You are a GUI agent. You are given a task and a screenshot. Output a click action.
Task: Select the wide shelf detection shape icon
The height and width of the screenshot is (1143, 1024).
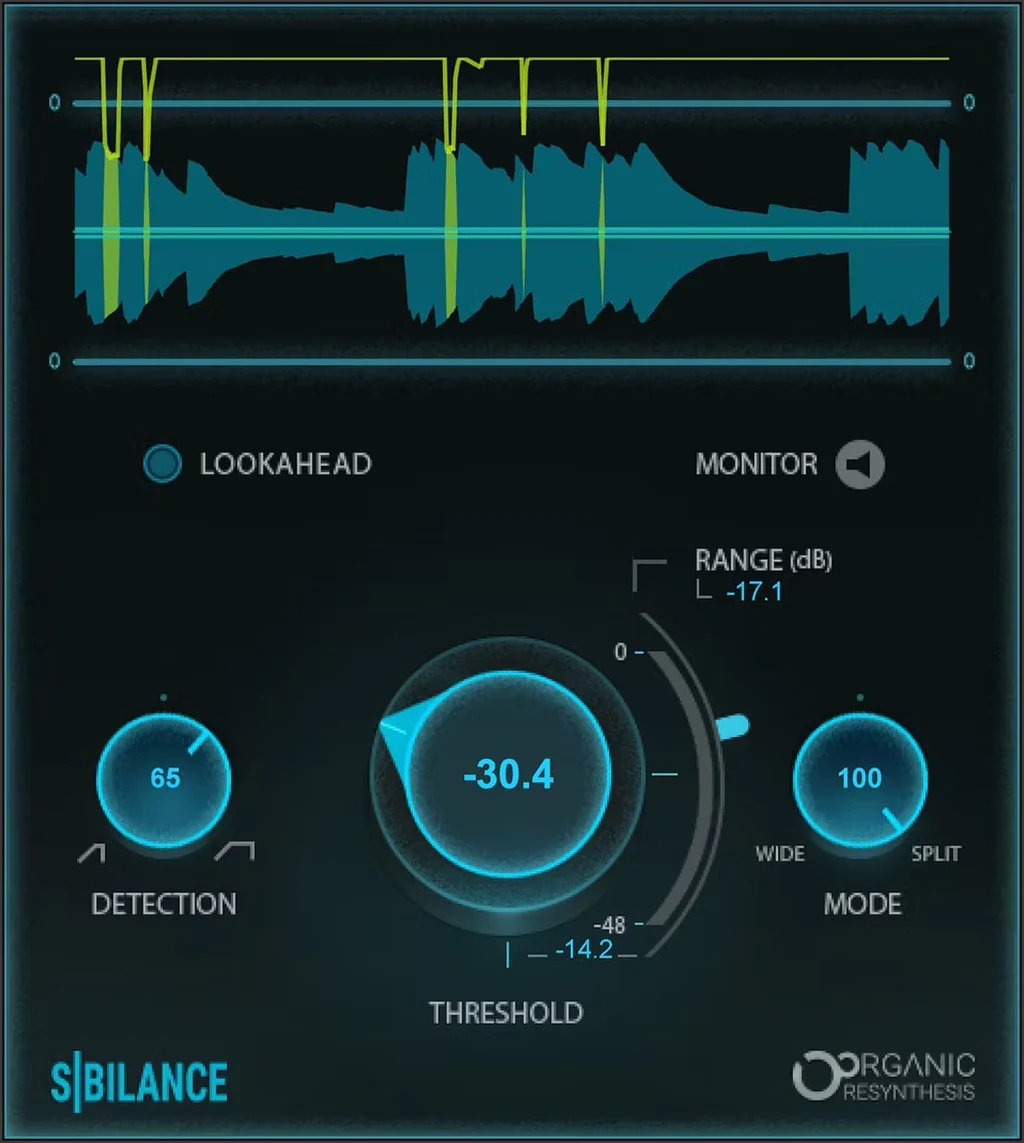point(236,851)
